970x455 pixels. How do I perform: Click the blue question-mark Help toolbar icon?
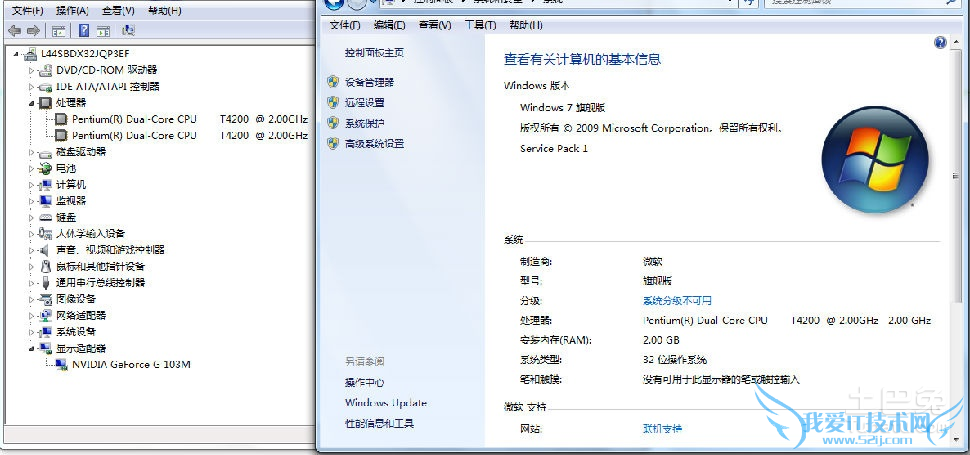point(84,30)
